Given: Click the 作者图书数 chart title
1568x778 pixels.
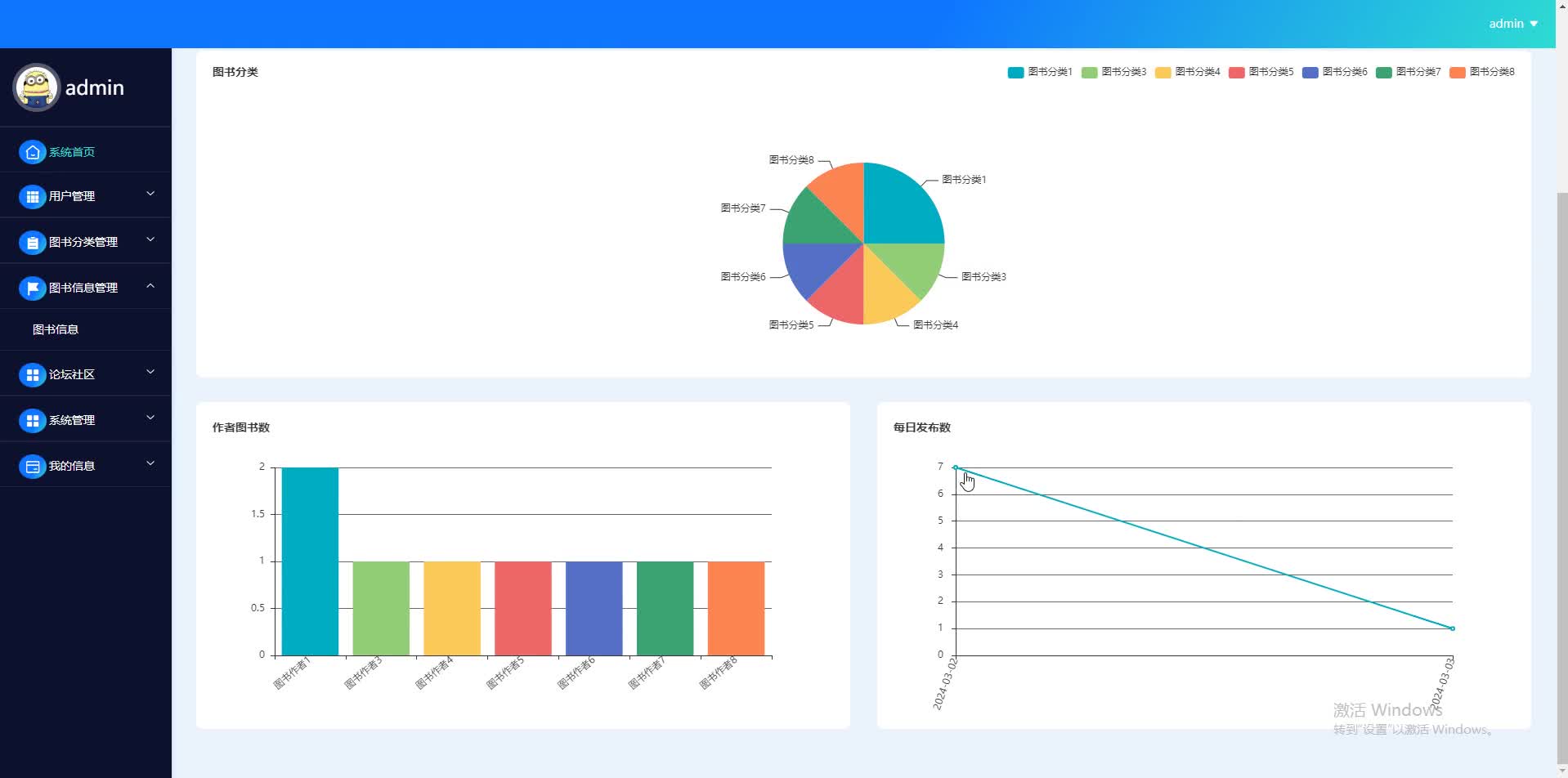Looking at the screenshot, I should tap(241, 427).
